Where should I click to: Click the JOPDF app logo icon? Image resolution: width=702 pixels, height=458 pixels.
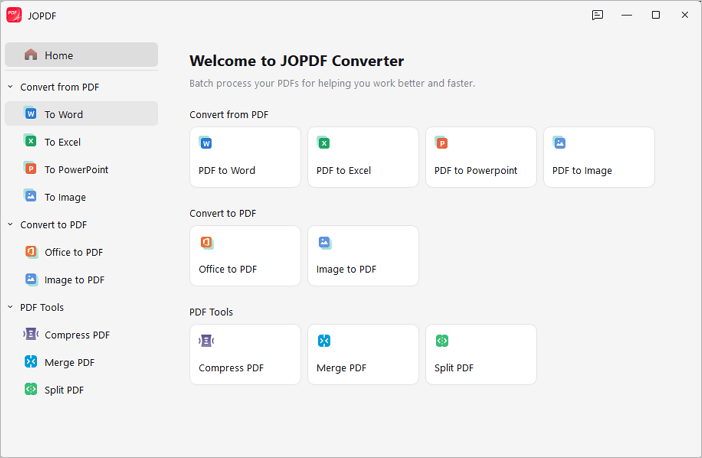[x=14, y=15]
